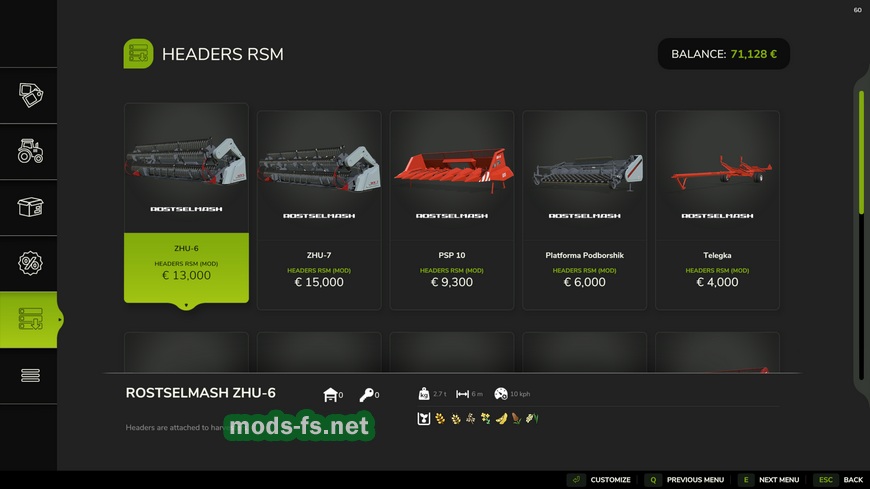Select the PSP 10 header card

point(452,210)
